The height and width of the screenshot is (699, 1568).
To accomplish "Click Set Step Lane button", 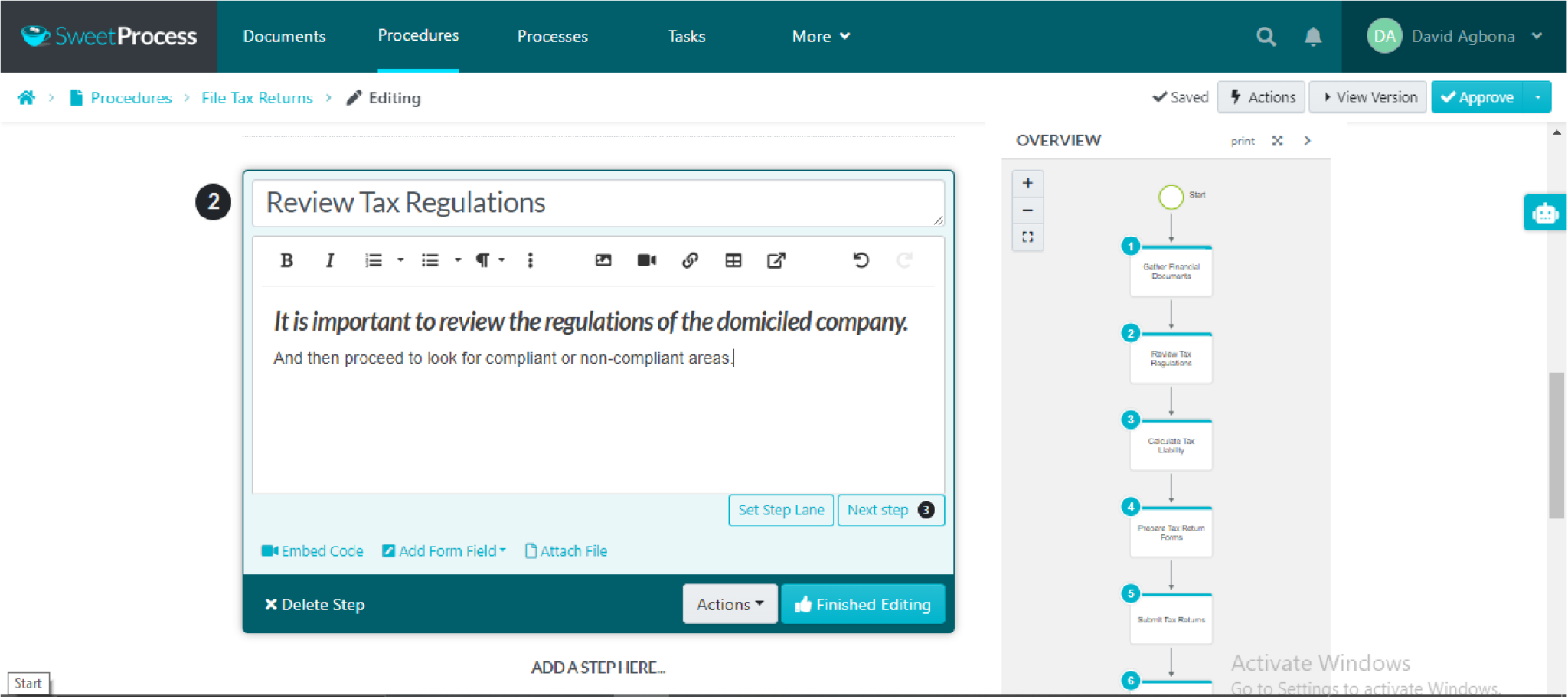I will tap(781, 511).
